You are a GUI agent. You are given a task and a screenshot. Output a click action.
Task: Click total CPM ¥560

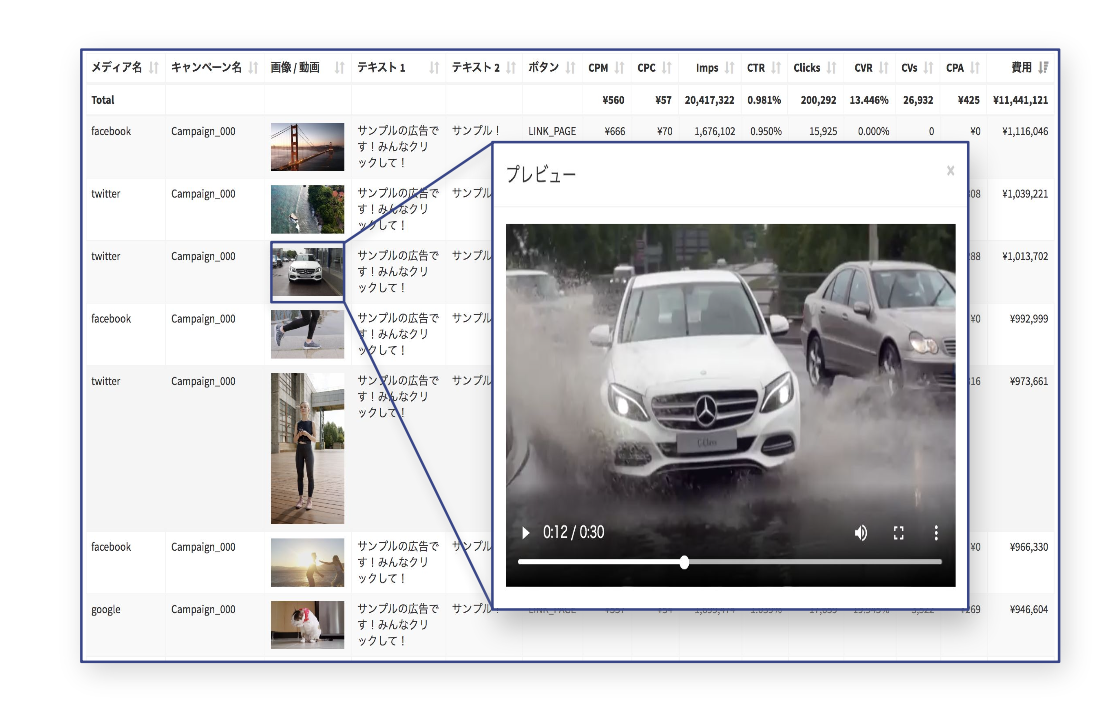point(614,100)
